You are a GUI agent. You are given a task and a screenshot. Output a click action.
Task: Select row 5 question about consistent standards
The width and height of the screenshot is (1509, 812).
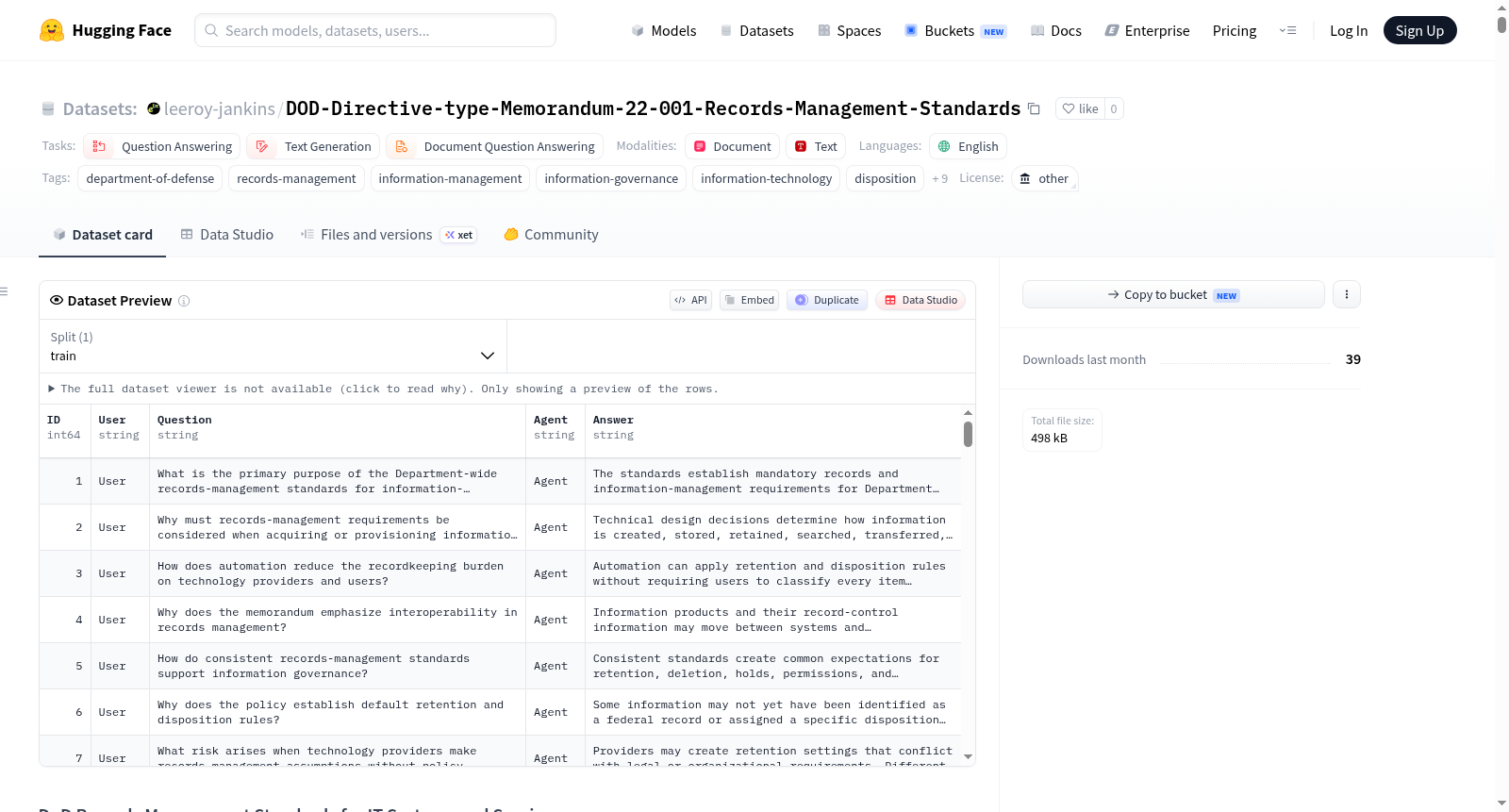pyautogui.click(x=337, y=666)
